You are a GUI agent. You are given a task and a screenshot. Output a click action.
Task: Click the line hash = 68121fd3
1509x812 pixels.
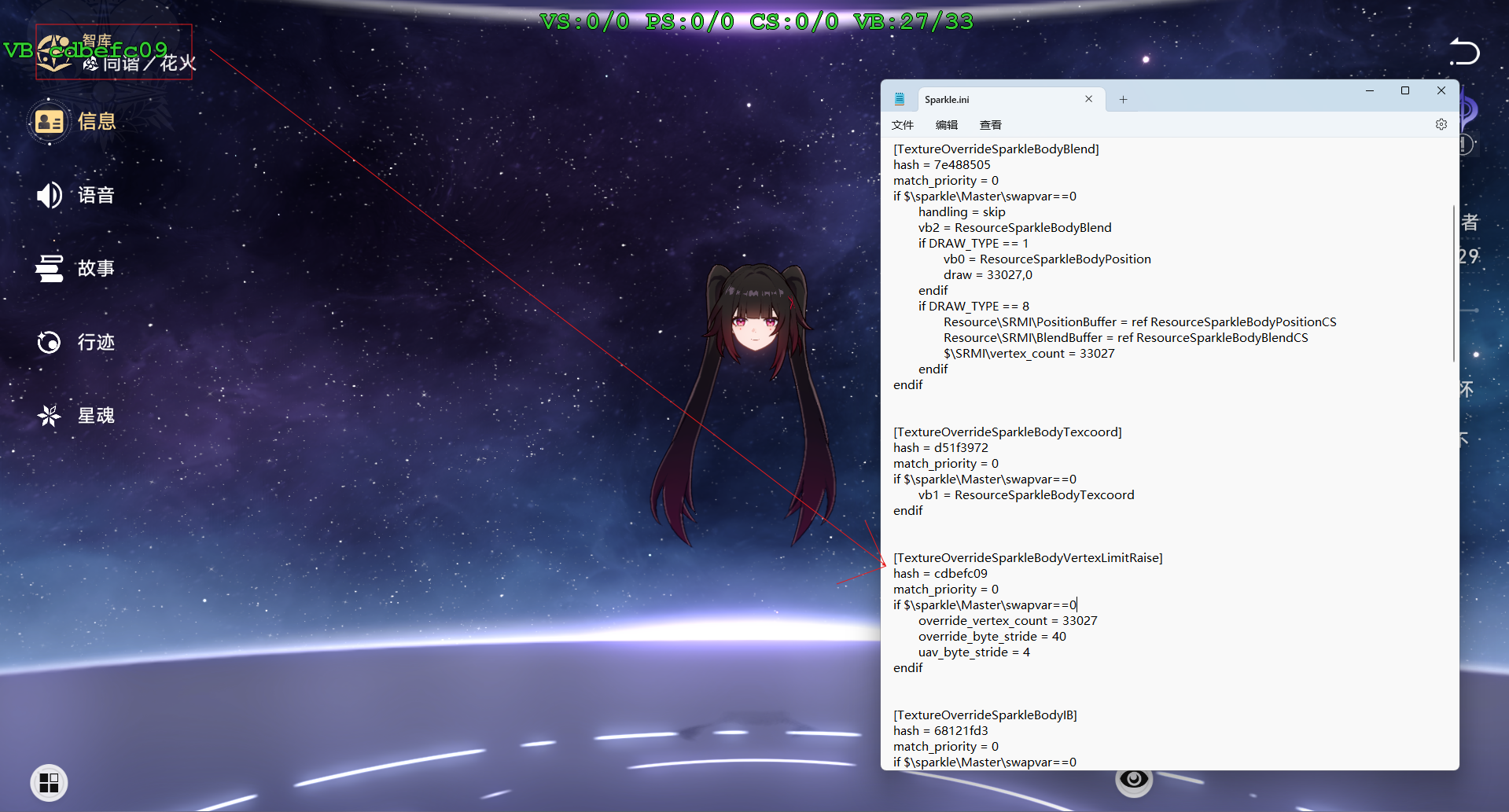pyautogui.click(x=940, y=731)
